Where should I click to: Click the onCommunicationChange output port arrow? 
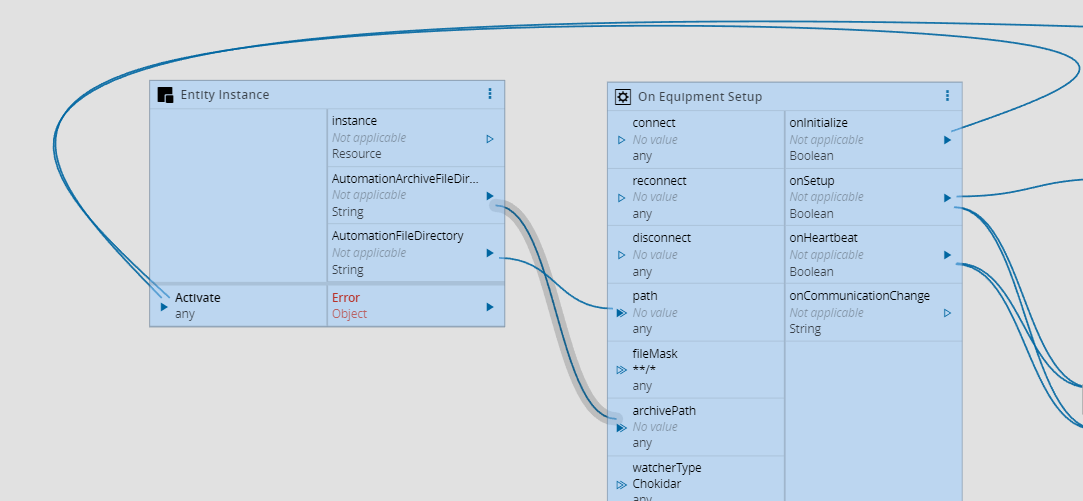coord(947,313)
